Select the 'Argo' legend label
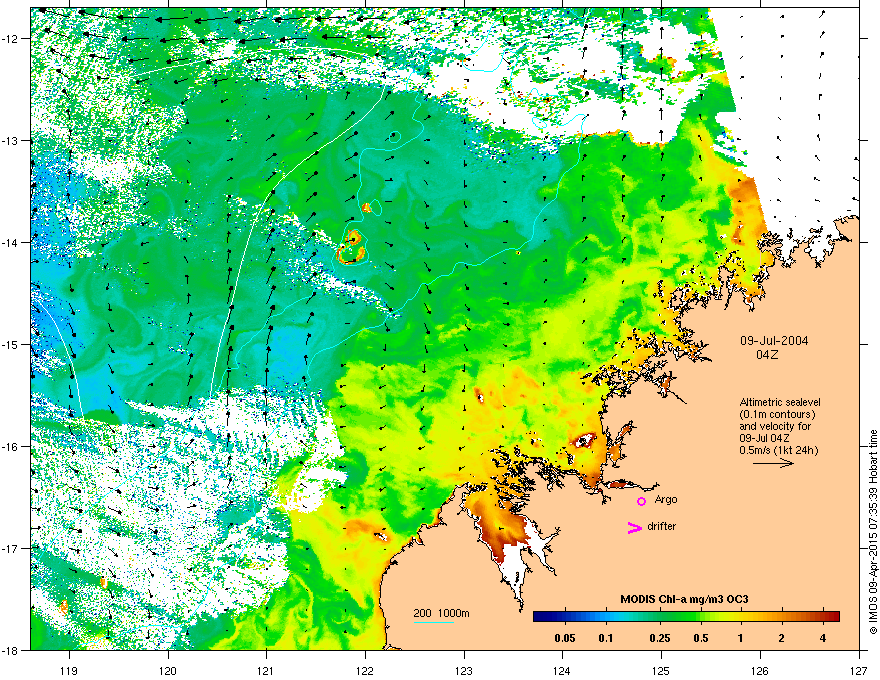This screenshot has height=680, width=880. point(666,499)
